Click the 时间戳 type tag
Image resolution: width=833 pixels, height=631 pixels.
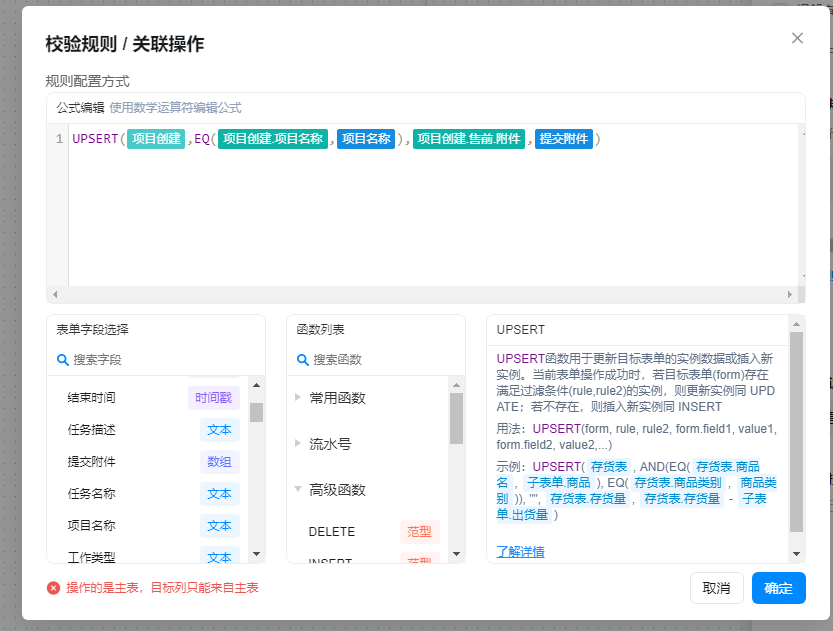tap(214, 398)
